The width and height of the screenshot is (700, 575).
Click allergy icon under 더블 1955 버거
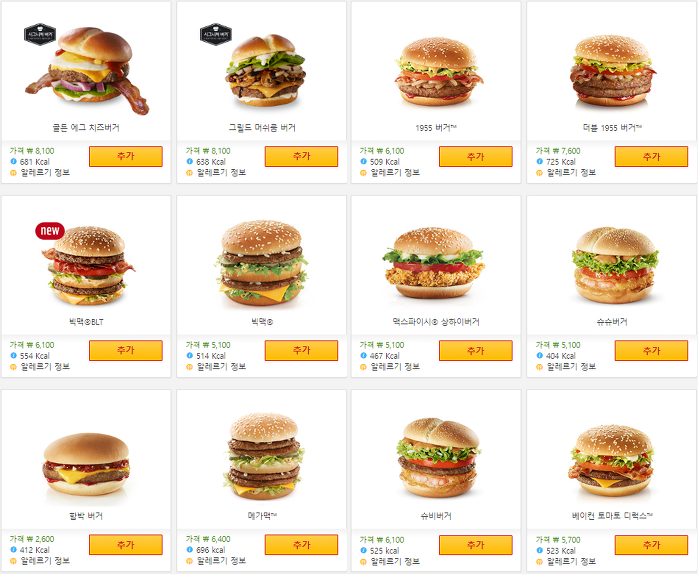[539, 173]
